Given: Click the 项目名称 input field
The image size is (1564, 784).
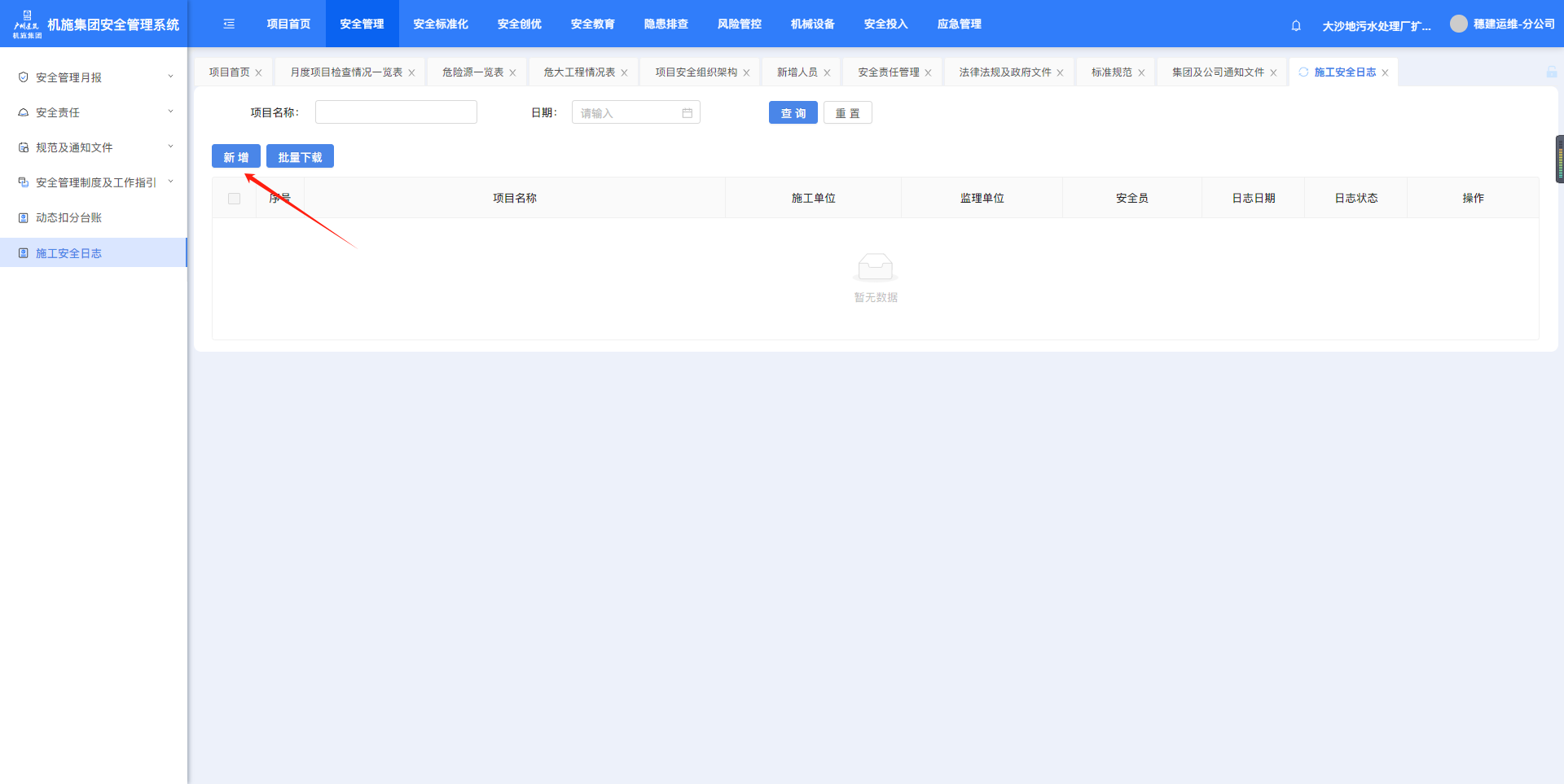Looking at the screenshot, I should tap(396, 112).
